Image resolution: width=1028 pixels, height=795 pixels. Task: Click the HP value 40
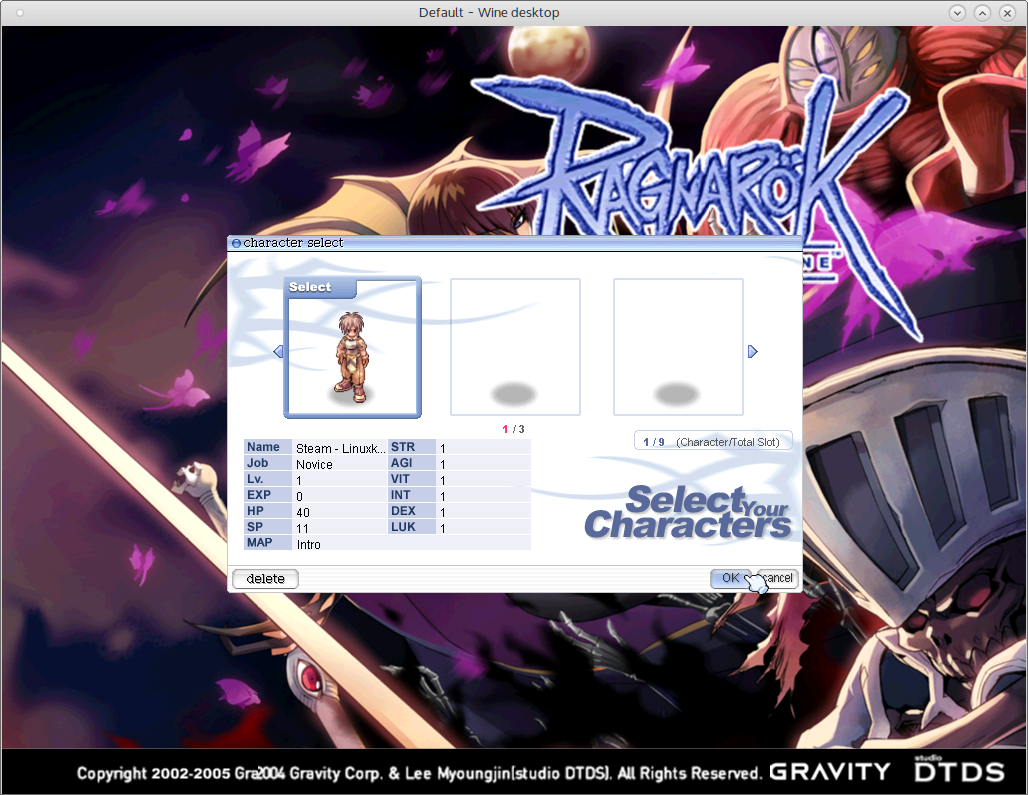coord(302,513)
